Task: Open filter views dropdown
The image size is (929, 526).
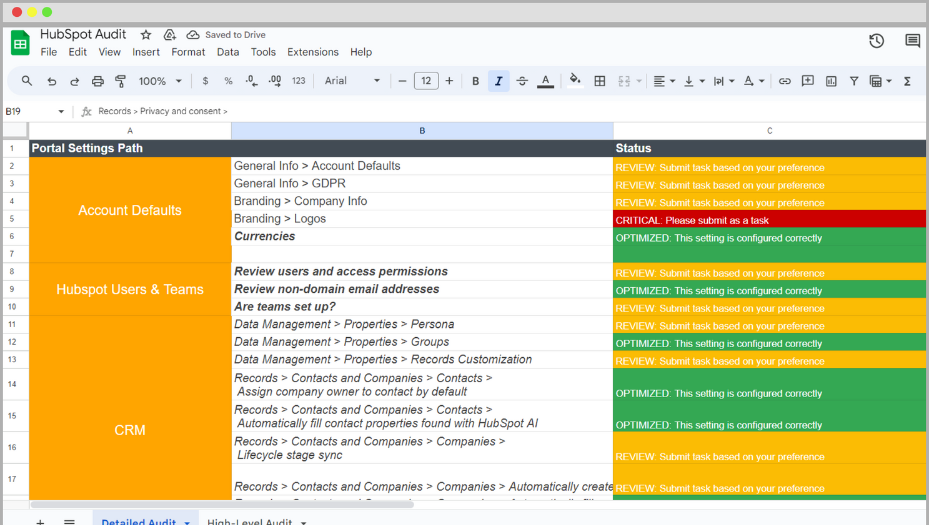Action: pyautogui.click(x=880, y=81)
